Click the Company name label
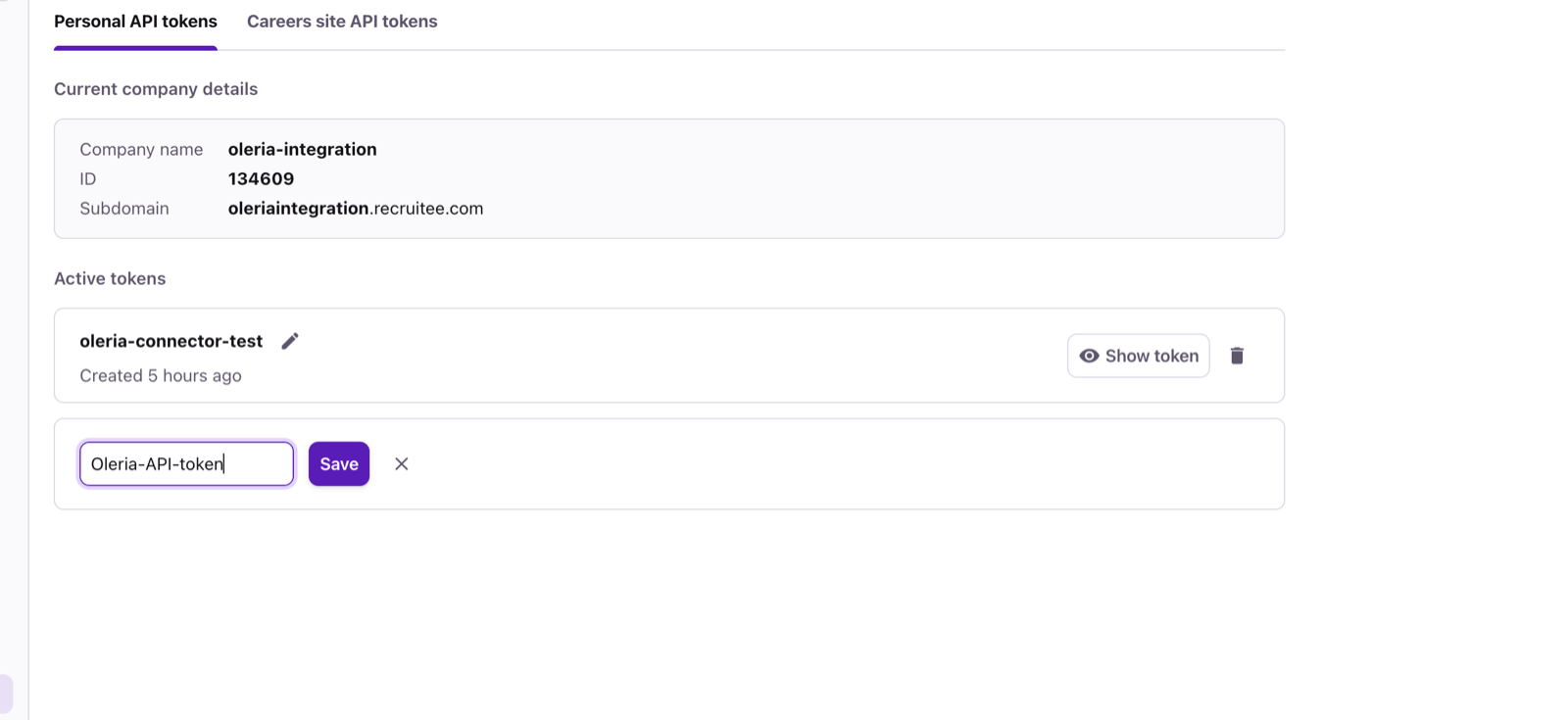Screen dimensions: 1568x720 [x=141, y=149]
